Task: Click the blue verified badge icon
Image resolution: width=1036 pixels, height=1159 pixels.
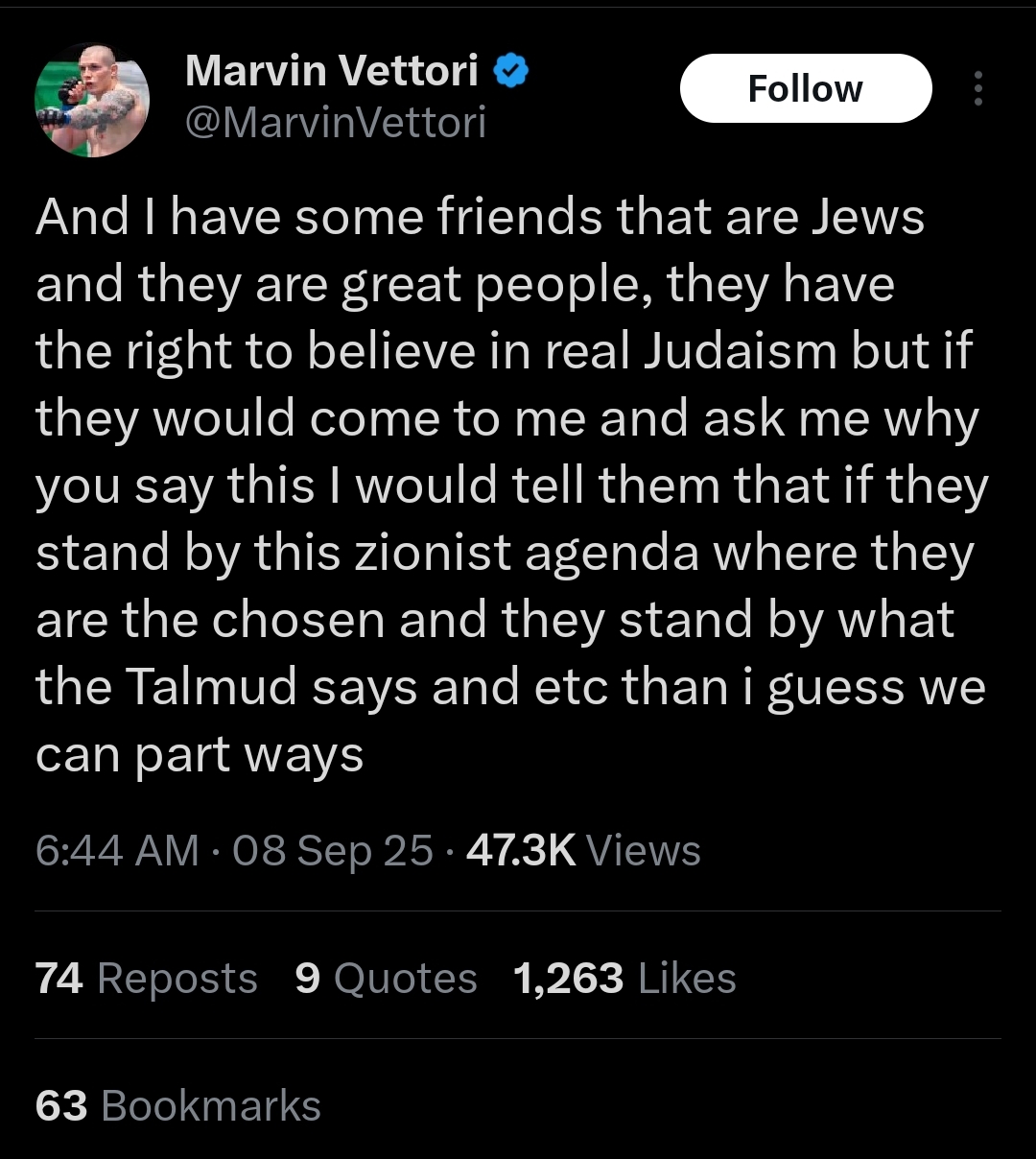Action: click(x=510, y=71)
